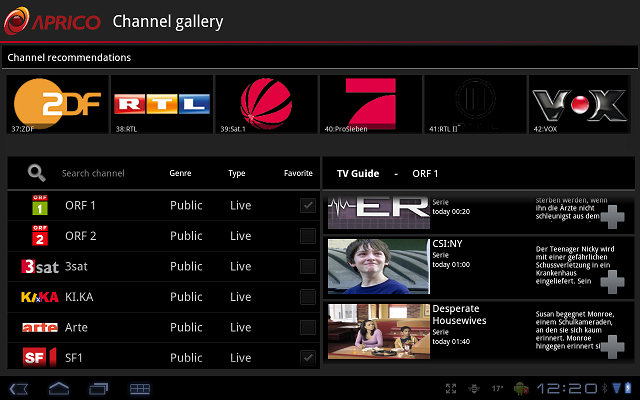The width and height of the screenshot is (640, 400).
Task: Click ORF 2 Public genre cell
Action: (x=186, y=236)
